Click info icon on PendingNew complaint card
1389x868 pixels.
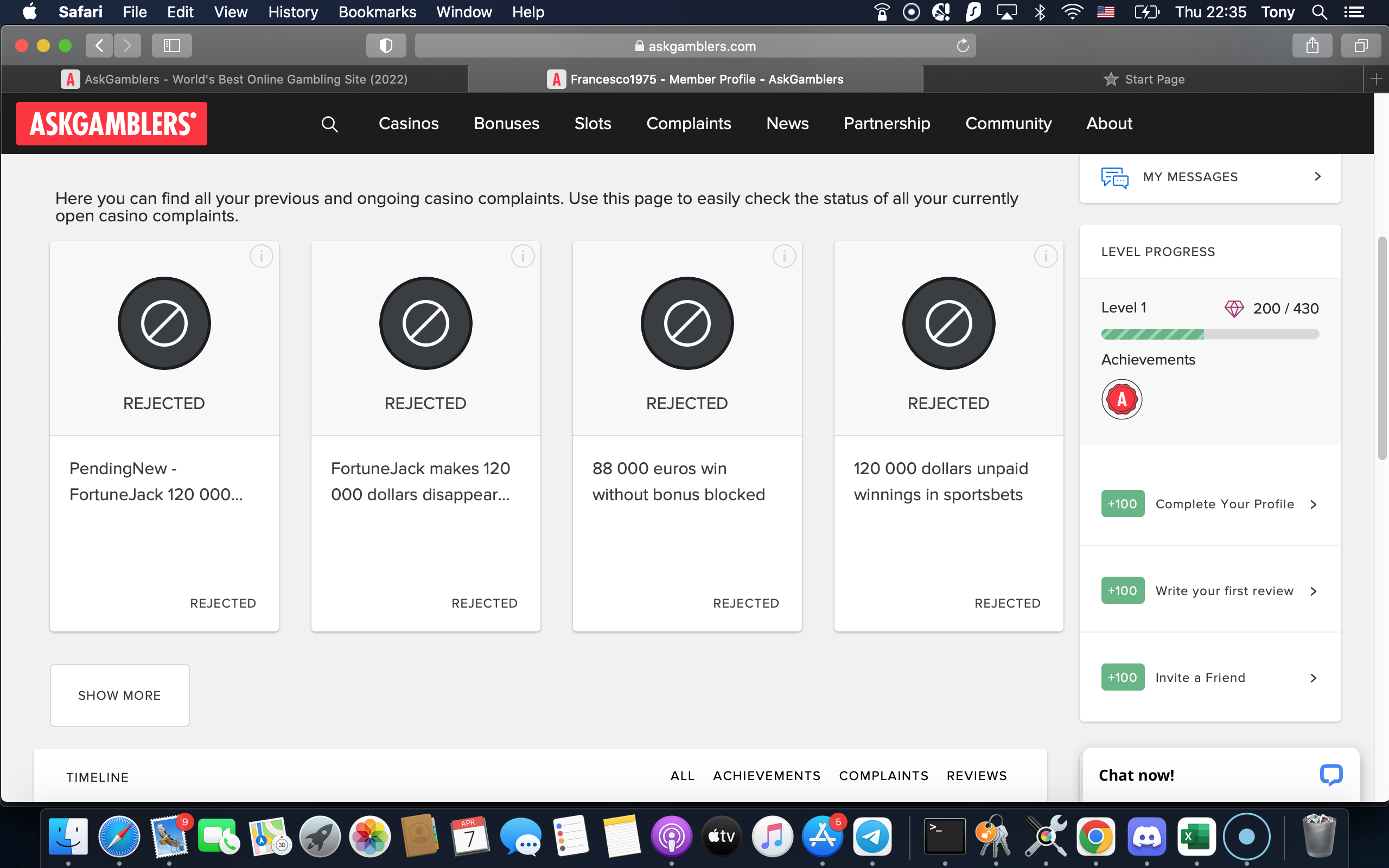pos(261,256)
